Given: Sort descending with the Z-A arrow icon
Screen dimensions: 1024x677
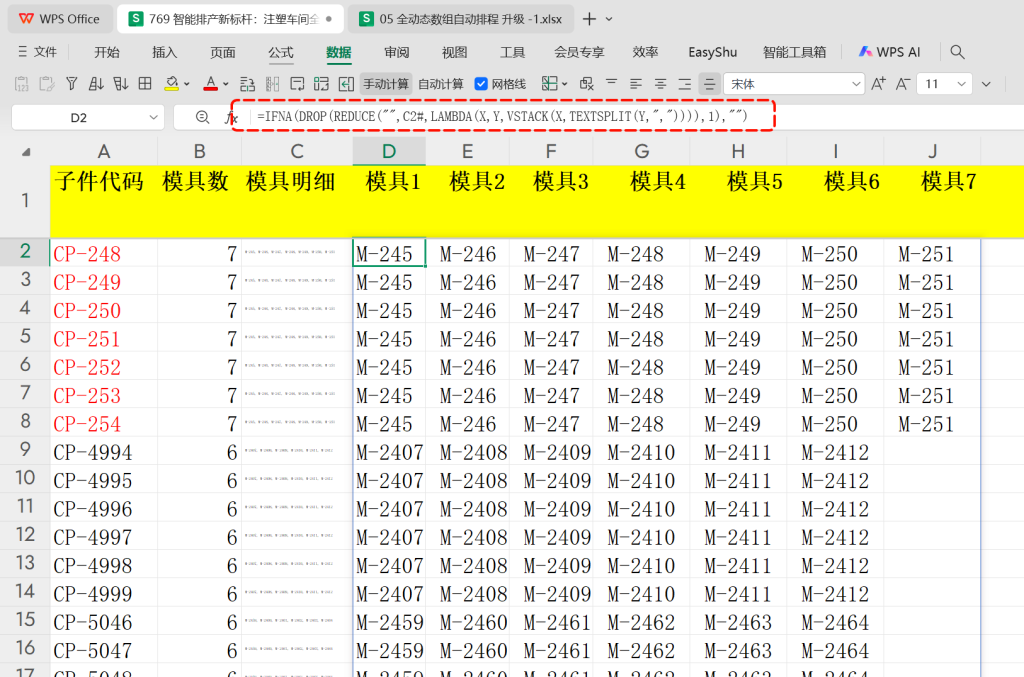Looking at the screenshot, I should tap(120, 84).
